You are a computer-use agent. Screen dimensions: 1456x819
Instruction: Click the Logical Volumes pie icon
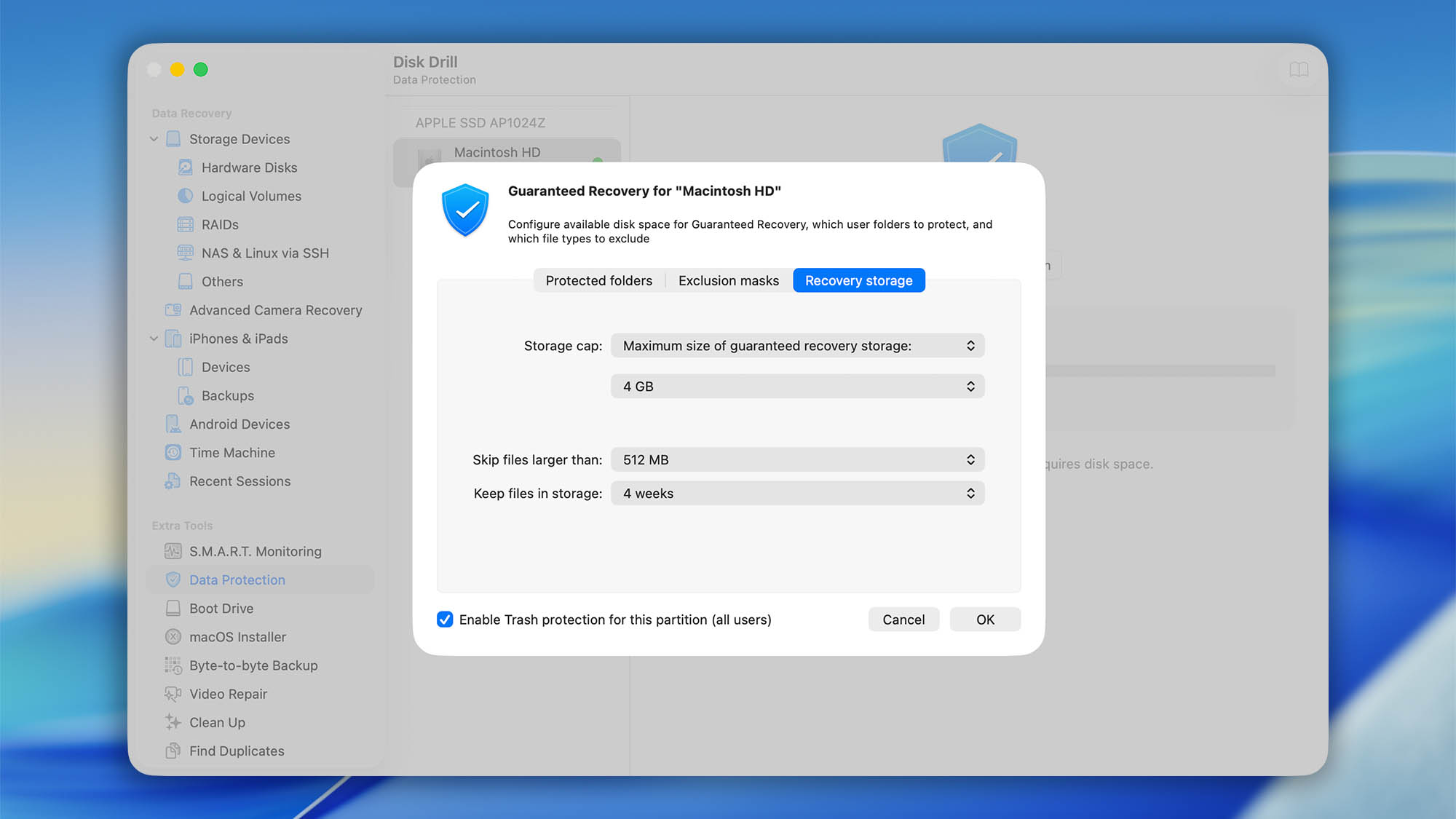pos(186,196)
